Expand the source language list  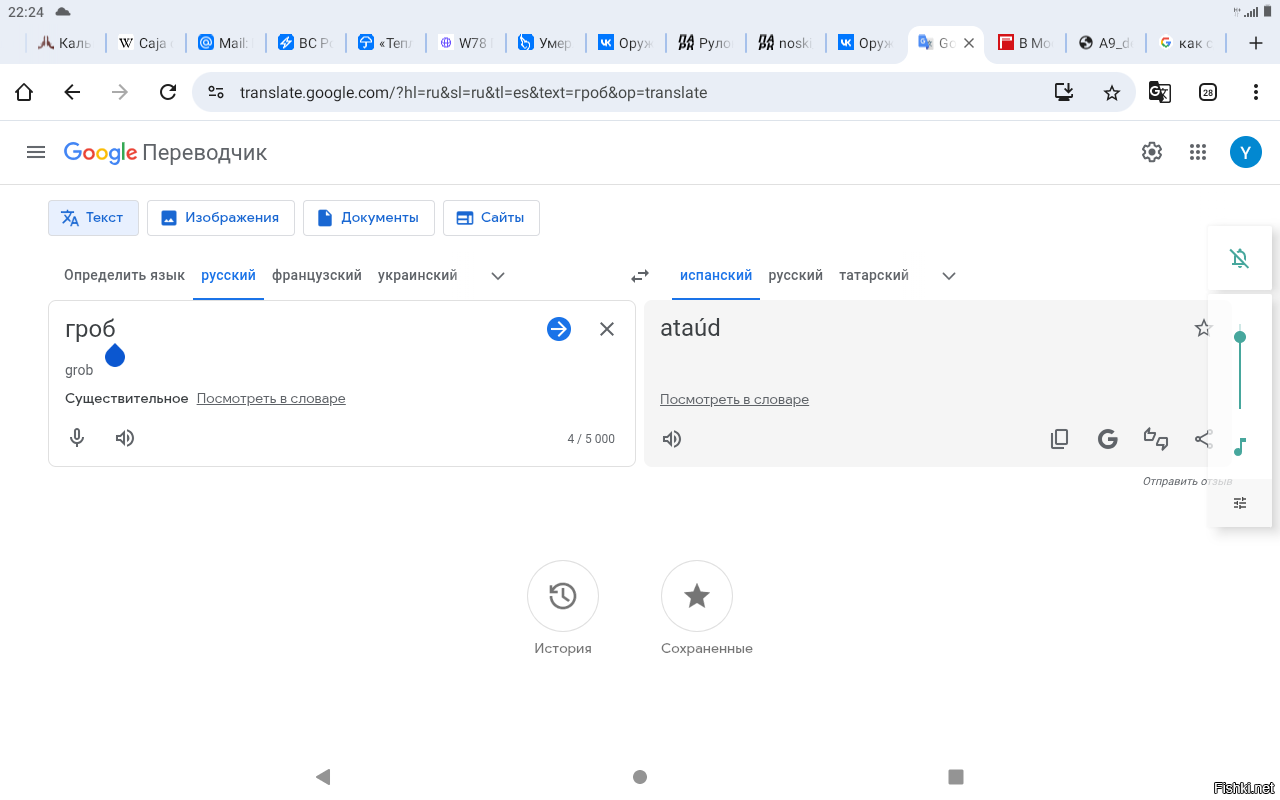pos(497,275)
